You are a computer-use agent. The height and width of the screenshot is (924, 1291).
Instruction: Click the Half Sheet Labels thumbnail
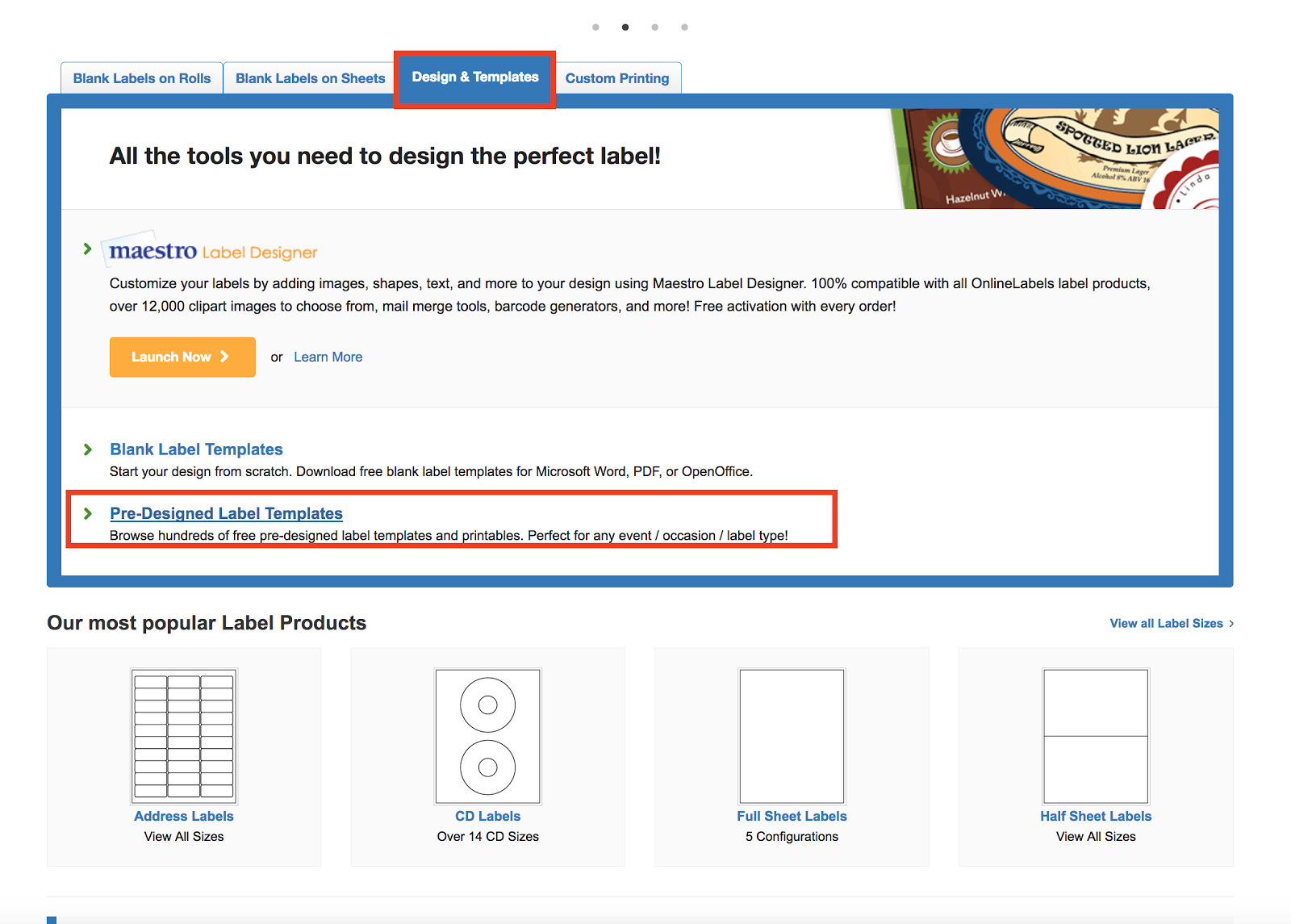click(x=1096, y=736)
